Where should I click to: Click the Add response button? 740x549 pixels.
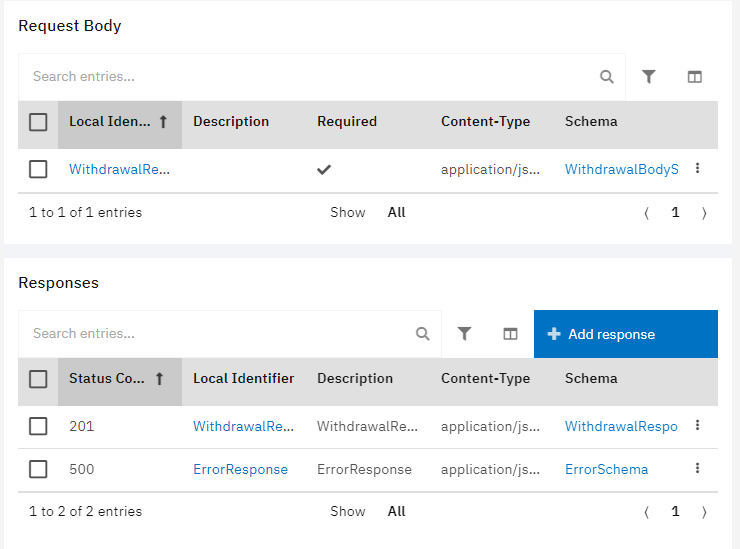626,334
